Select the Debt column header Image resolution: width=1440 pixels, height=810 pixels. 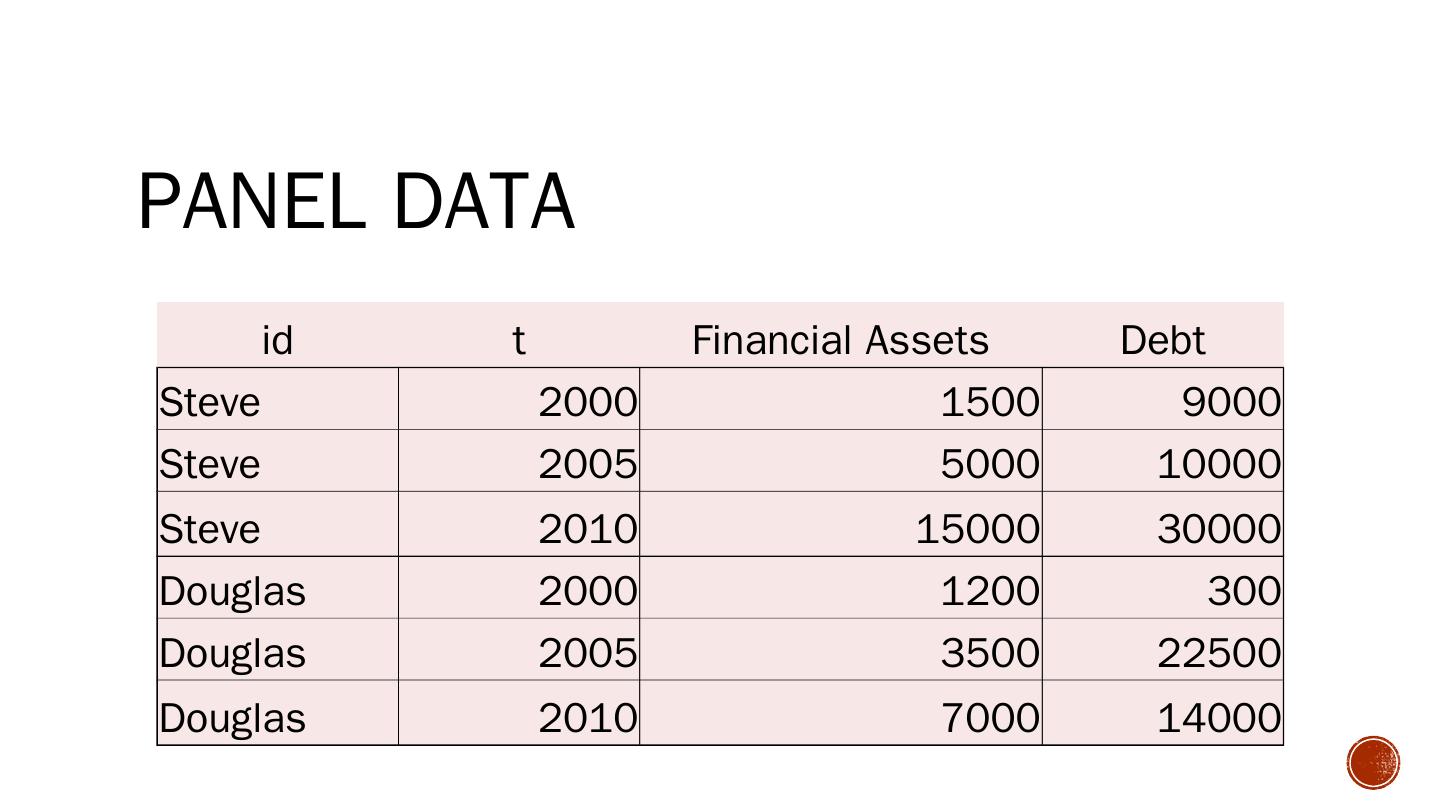click(1162, 340)
